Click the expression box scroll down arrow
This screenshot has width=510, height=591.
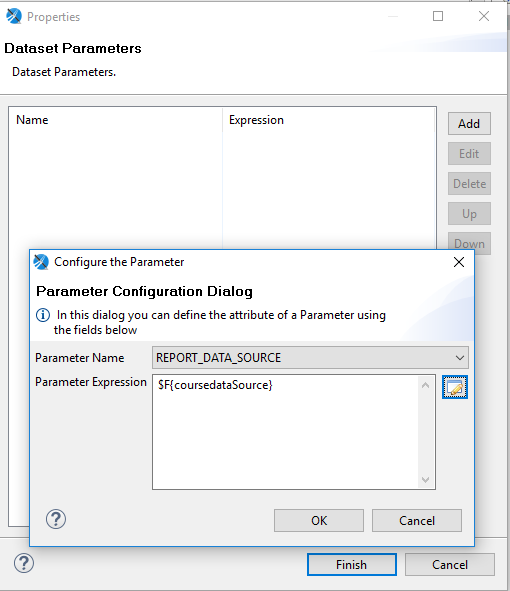(426, 479)
